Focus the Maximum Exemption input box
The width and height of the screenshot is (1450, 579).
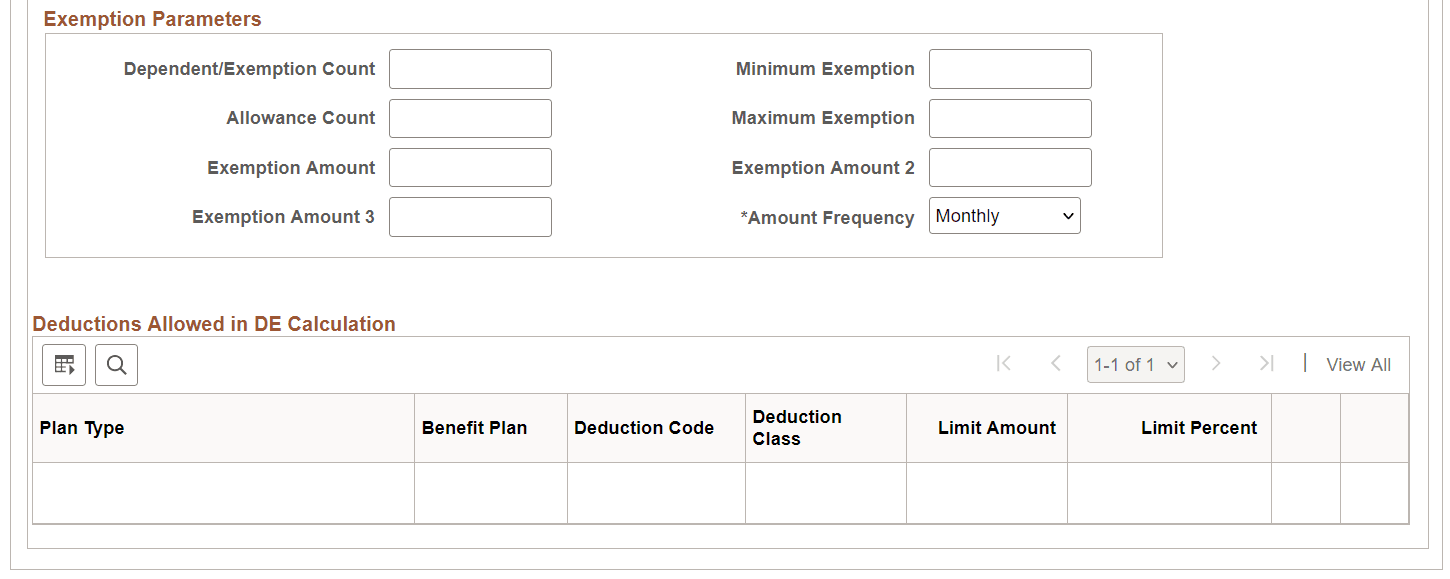click(x=1009, y=118)
